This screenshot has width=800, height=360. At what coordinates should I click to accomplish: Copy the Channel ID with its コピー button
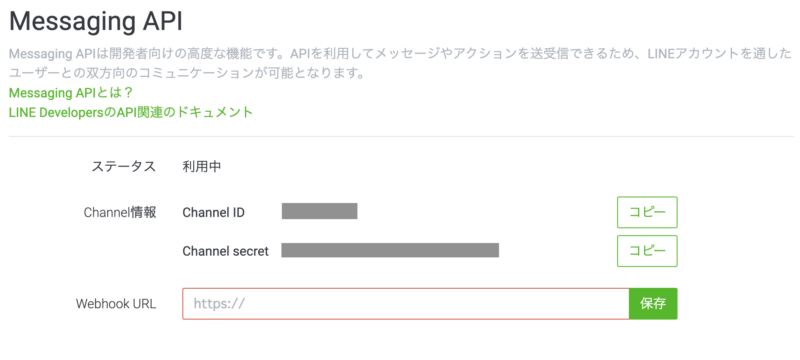click(647, 212)
